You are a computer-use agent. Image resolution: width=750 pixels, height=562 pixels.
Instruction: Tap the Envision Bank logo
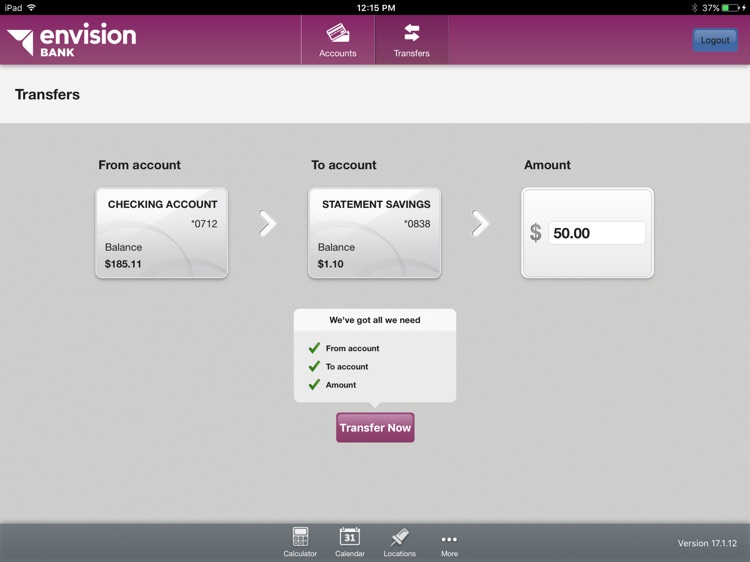[72, 40]
